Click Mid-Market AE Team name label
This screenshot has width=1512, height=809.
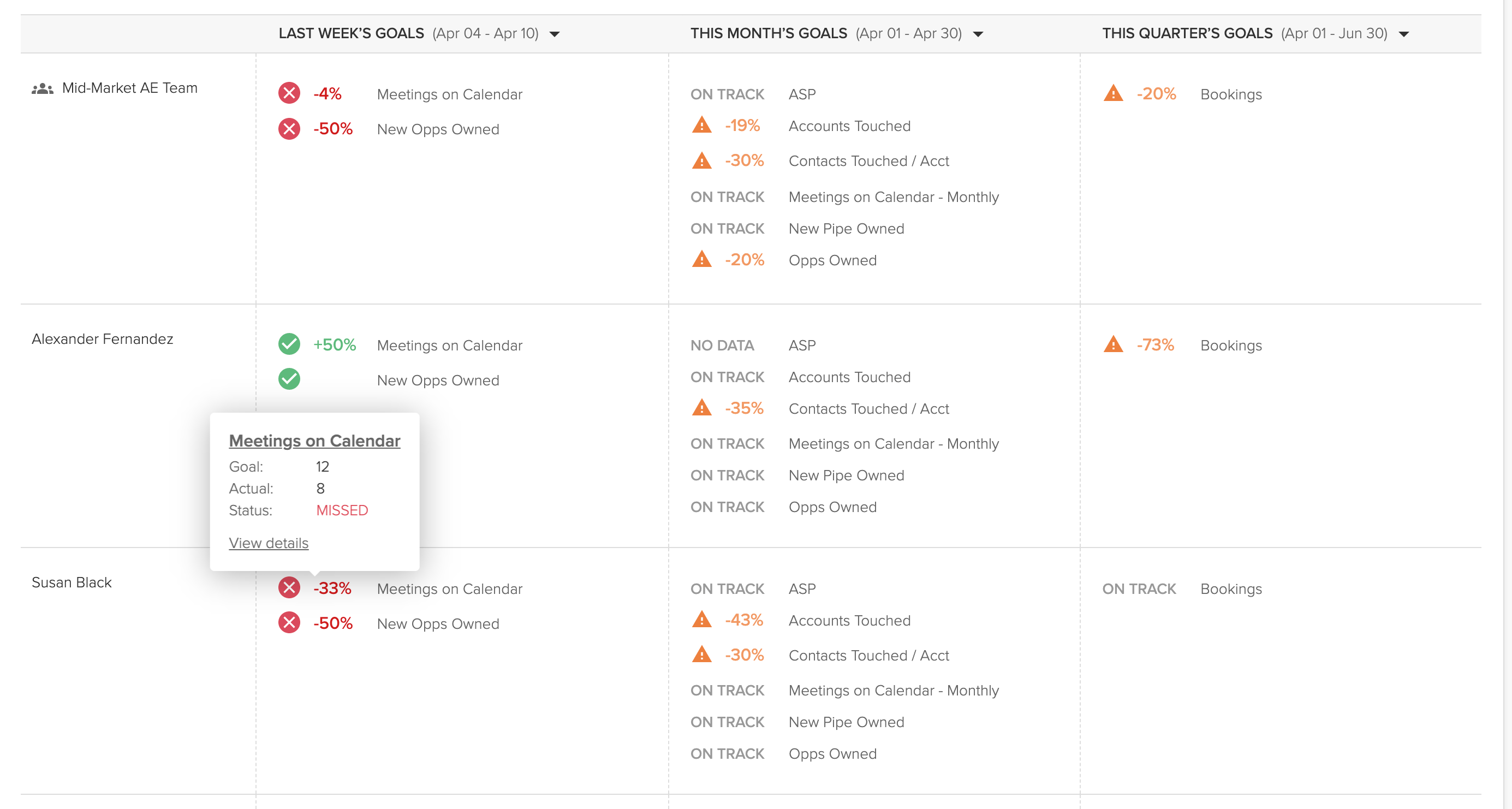click(x=129, y=88)
